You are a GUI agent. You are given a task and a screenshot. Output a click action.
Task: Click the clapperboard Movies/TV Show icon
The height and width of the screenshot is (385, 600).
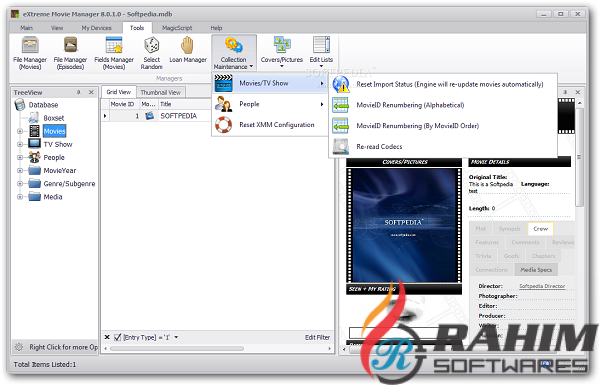(x=223, y=83)
